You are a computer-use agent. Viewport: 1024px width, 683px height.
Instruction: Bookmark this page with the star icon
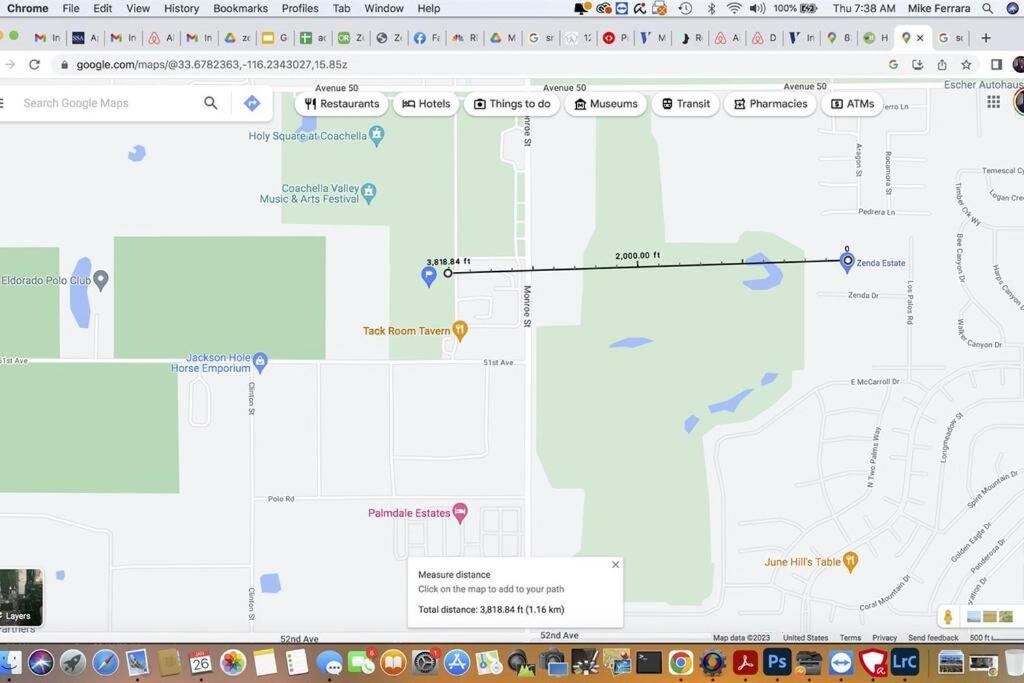[x=966, y=65]
